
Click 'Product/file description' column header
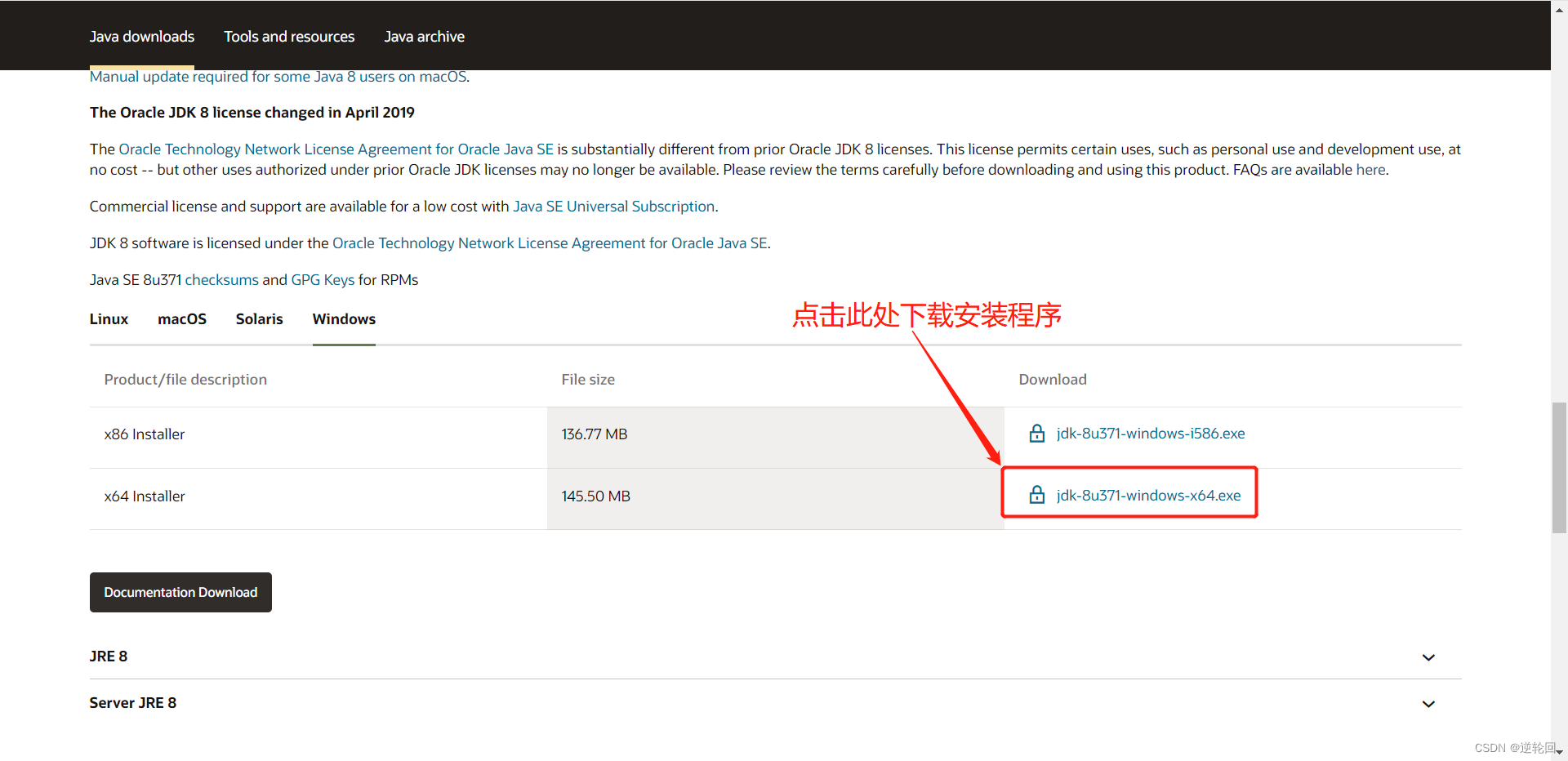click(185, 380)
